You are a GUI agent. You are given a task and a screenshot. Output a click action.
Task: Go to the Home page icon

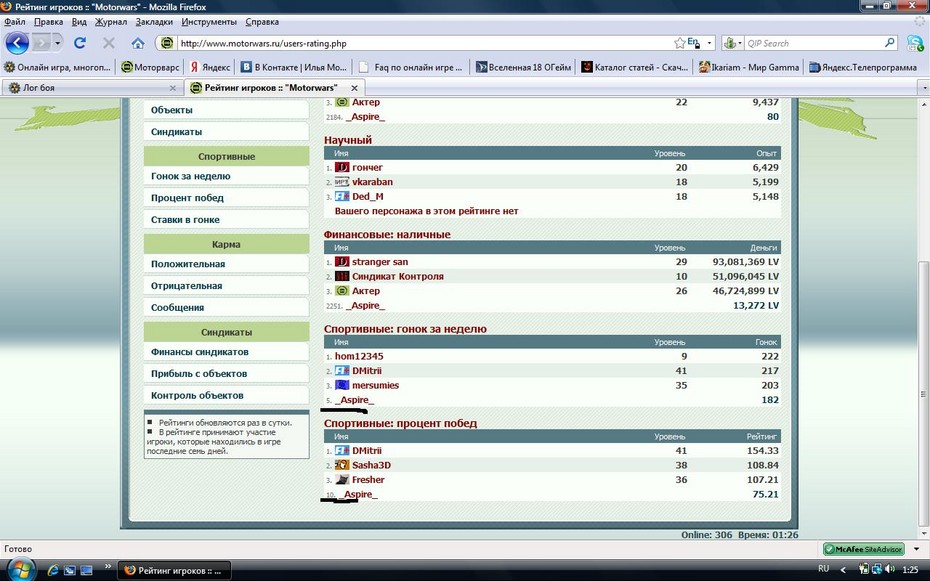[x=138, y=43]
